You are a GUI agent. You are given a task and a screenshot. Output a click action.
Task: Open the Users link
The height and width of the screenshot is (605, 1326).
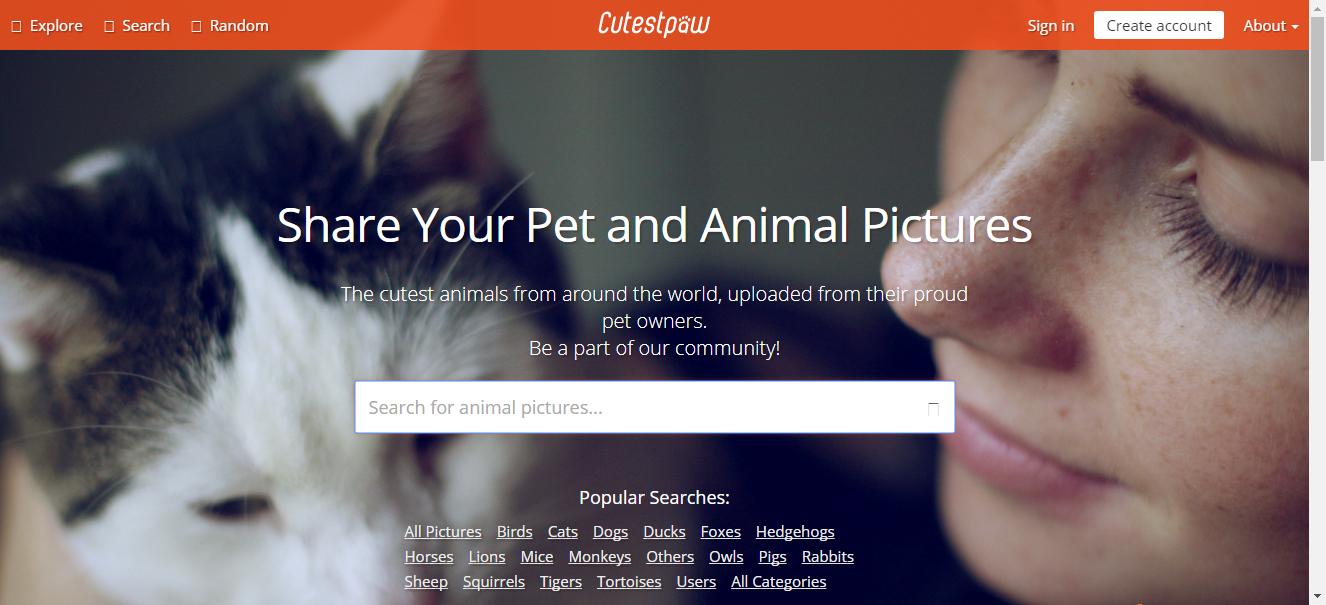coord(696,582)
